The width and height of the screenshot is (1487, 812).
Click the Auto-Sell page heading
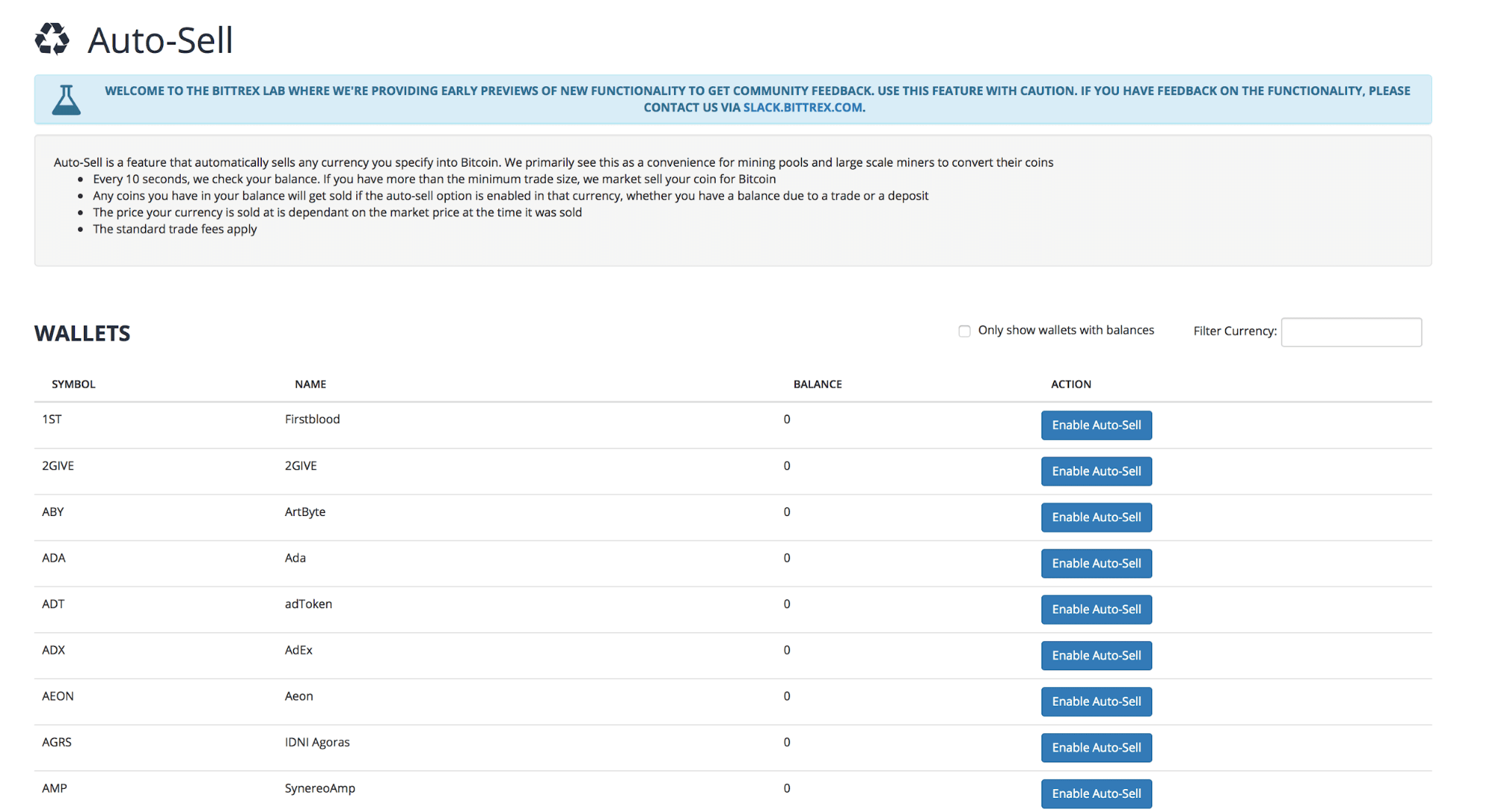[x=160, y=40]
